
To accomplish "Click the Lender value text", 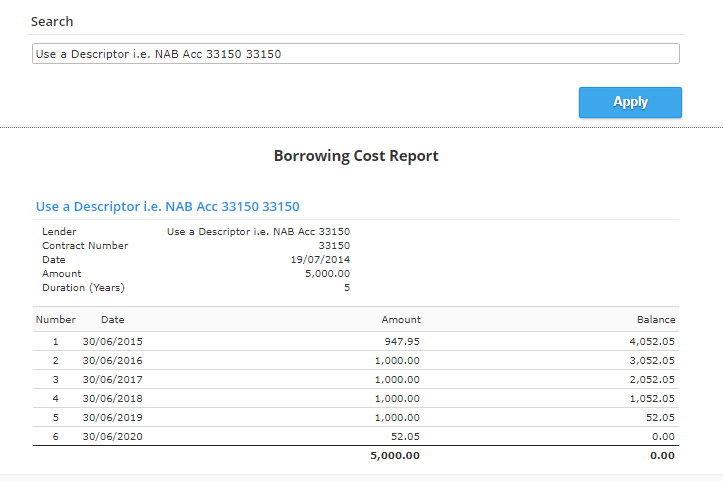I will [x=258, y=232].
